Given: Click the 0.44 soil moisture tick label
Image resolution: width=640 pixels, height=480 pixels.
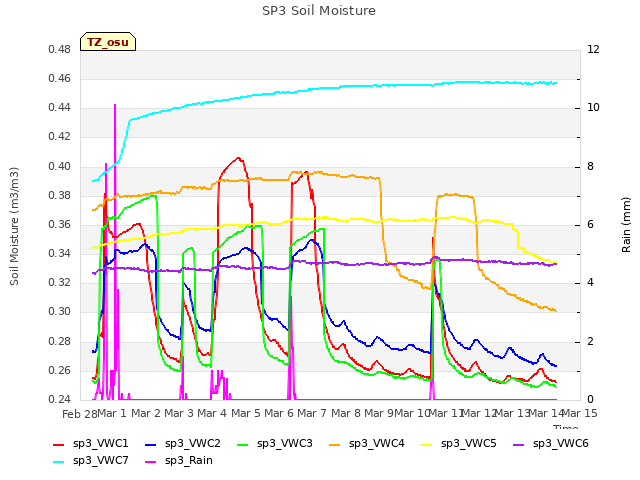Looking at the screenshot, I should (x=60, y=107).
